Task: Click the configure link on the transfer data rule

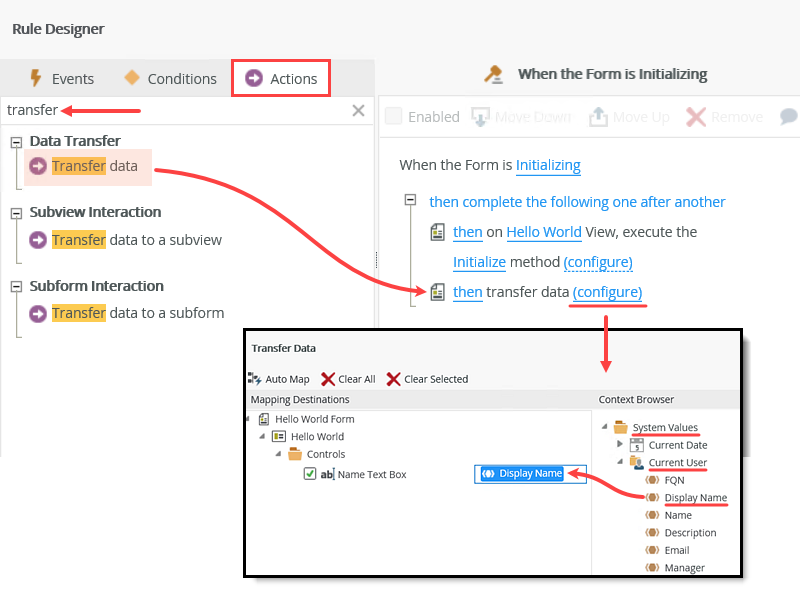Action: [x=607, y=293]
